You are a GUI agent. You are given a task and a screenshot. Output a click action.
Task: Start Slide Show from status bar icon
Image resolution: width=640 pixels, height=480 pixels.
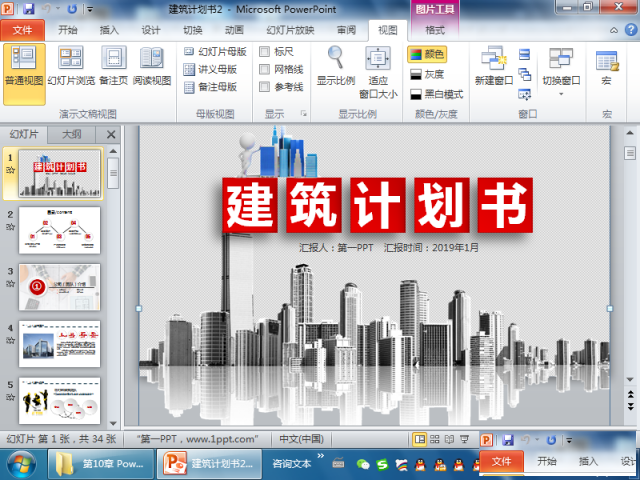pos(464,439)
